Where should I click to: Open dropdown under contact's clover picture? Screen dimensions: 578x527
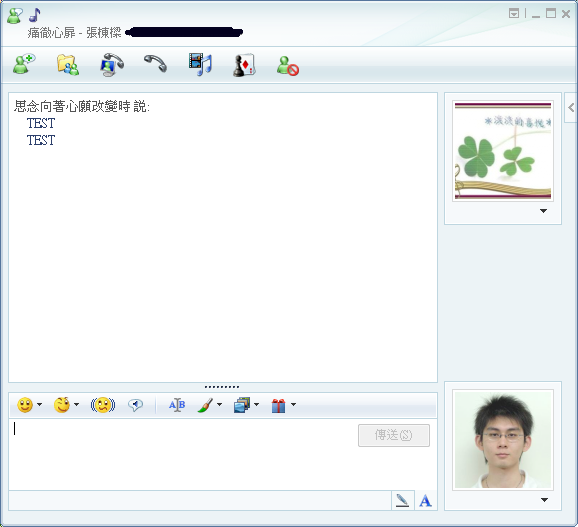click(543, 211)
